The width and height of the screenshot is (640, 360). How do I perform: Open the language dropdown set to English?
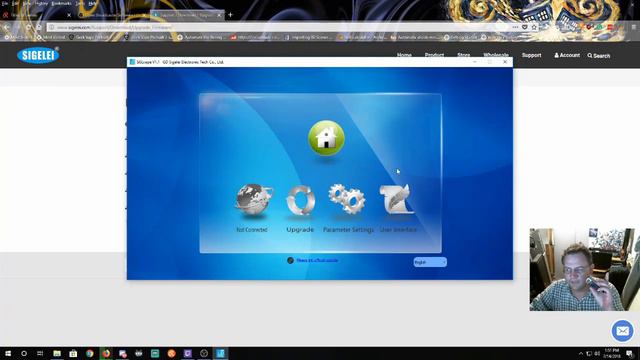(430, 262)
